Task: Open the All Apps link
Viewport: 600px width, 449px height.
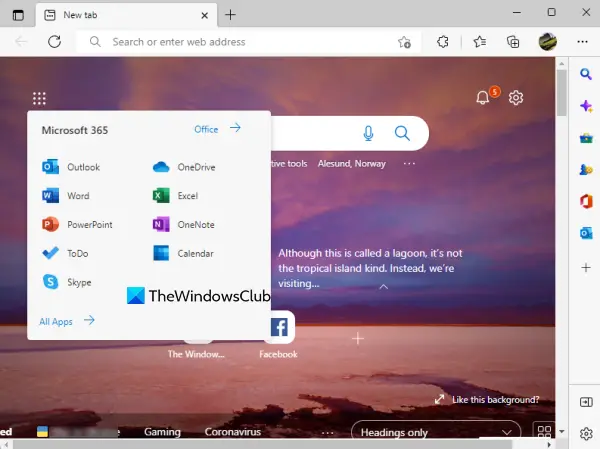Action: (67, 321)
